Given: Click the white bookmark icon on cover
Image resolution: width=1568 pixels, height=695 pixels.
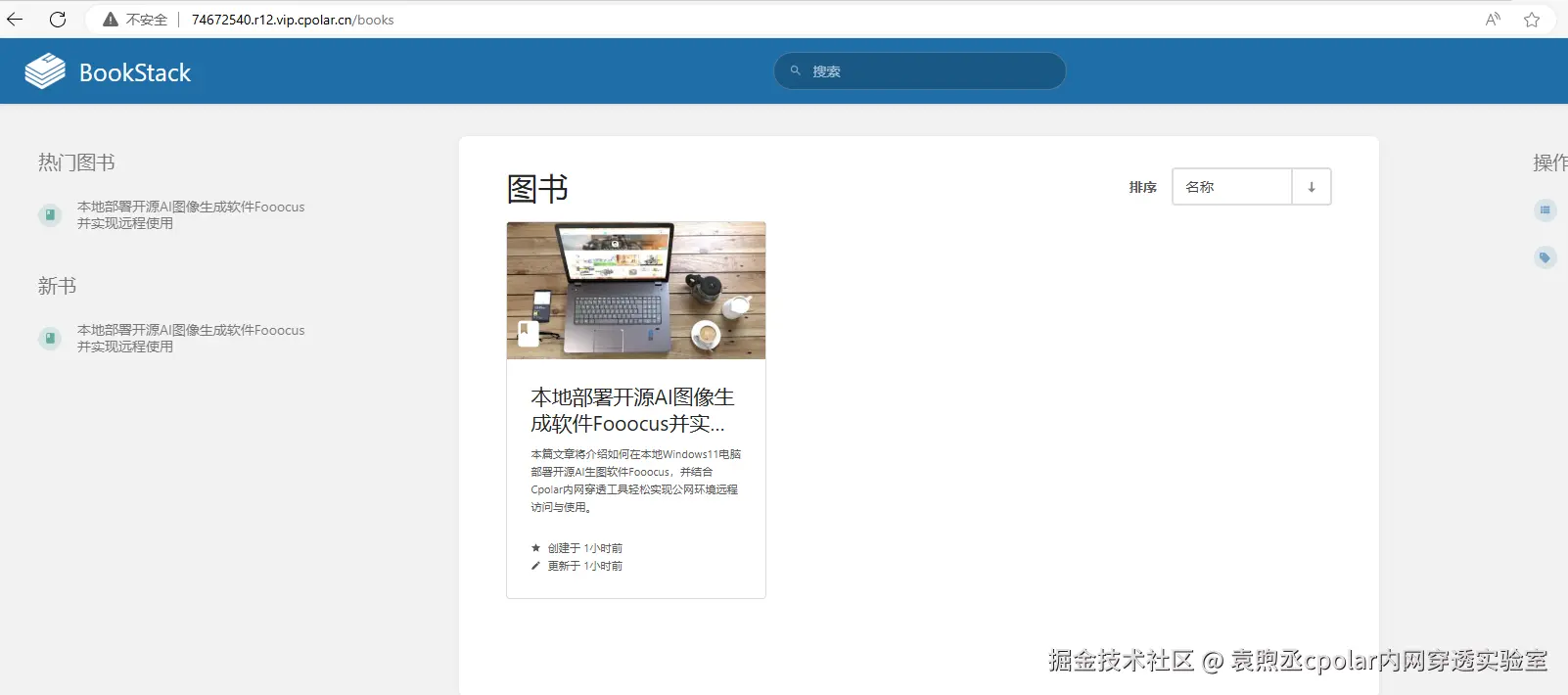Looking at the screenshot, I should [529, 333].
